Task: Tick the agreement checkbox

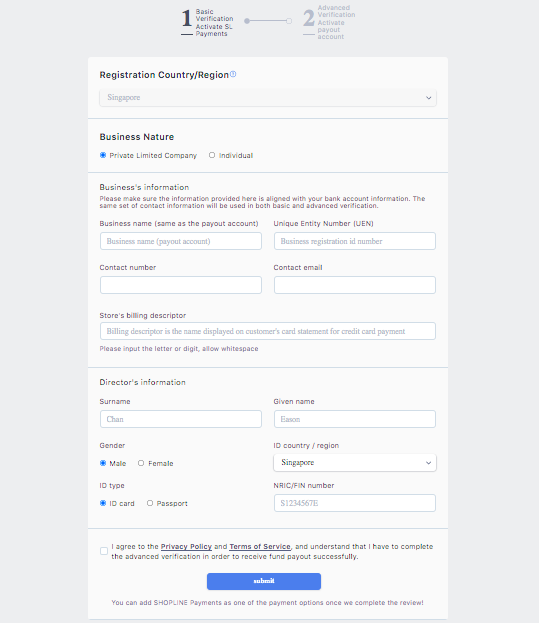Action: pos(104,551)
